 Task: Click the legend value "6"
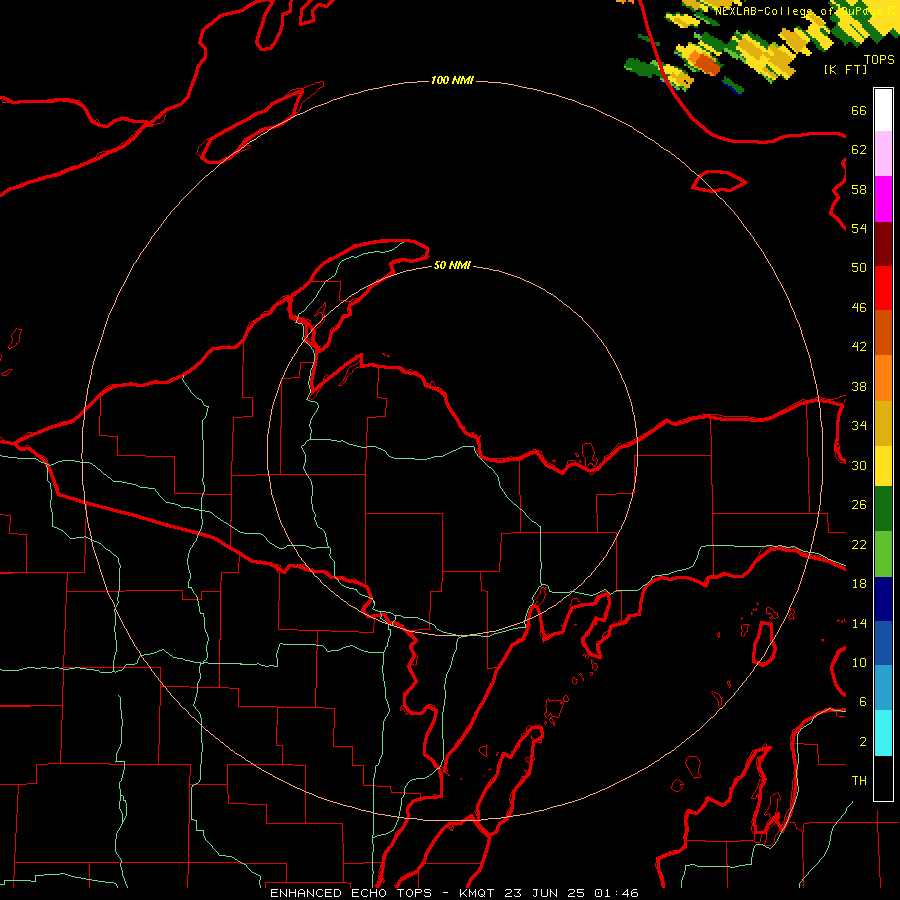tap(862, 701)
